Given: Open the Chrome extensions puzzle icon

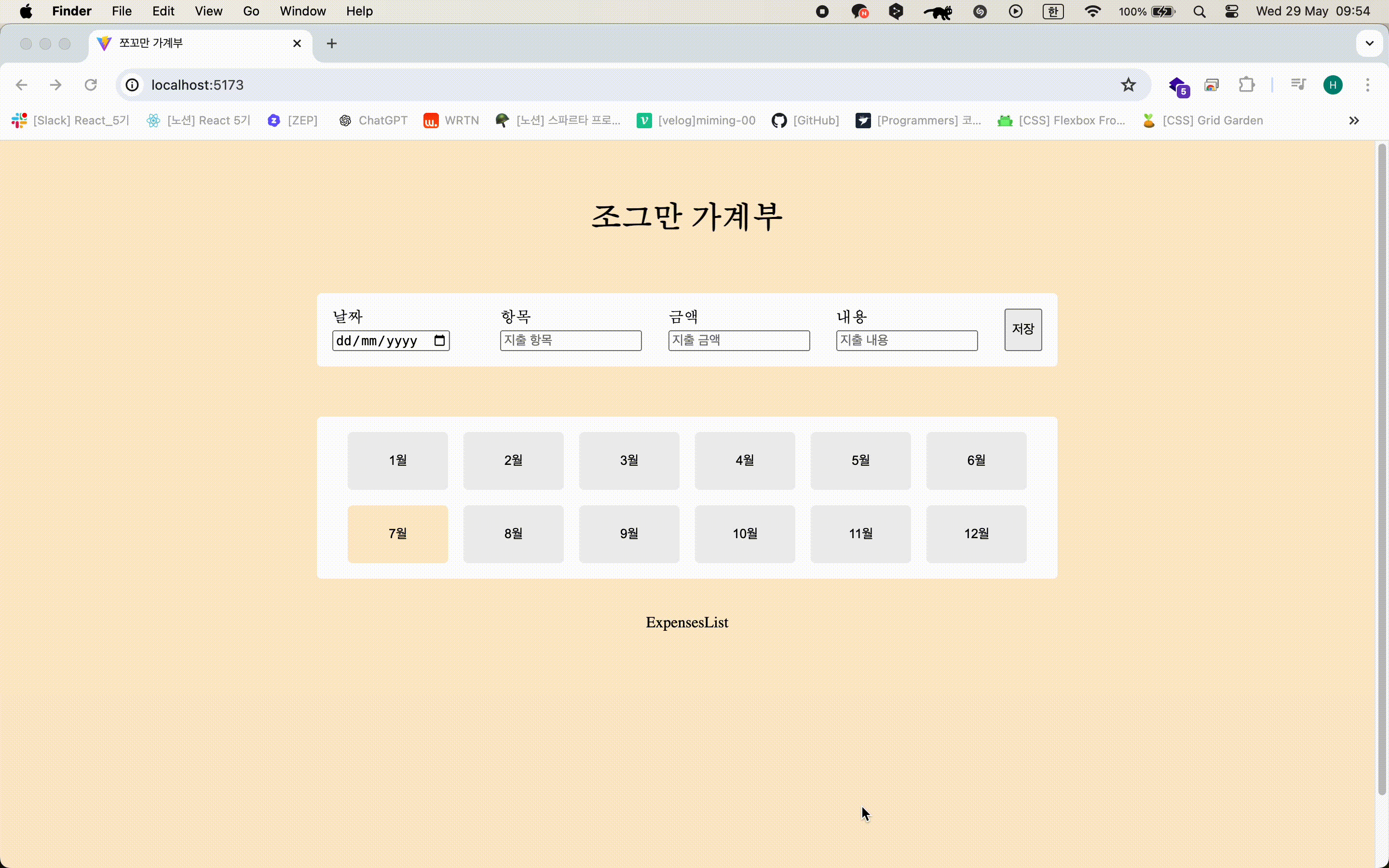Looking at the screenshot, I should [1247, 84].
